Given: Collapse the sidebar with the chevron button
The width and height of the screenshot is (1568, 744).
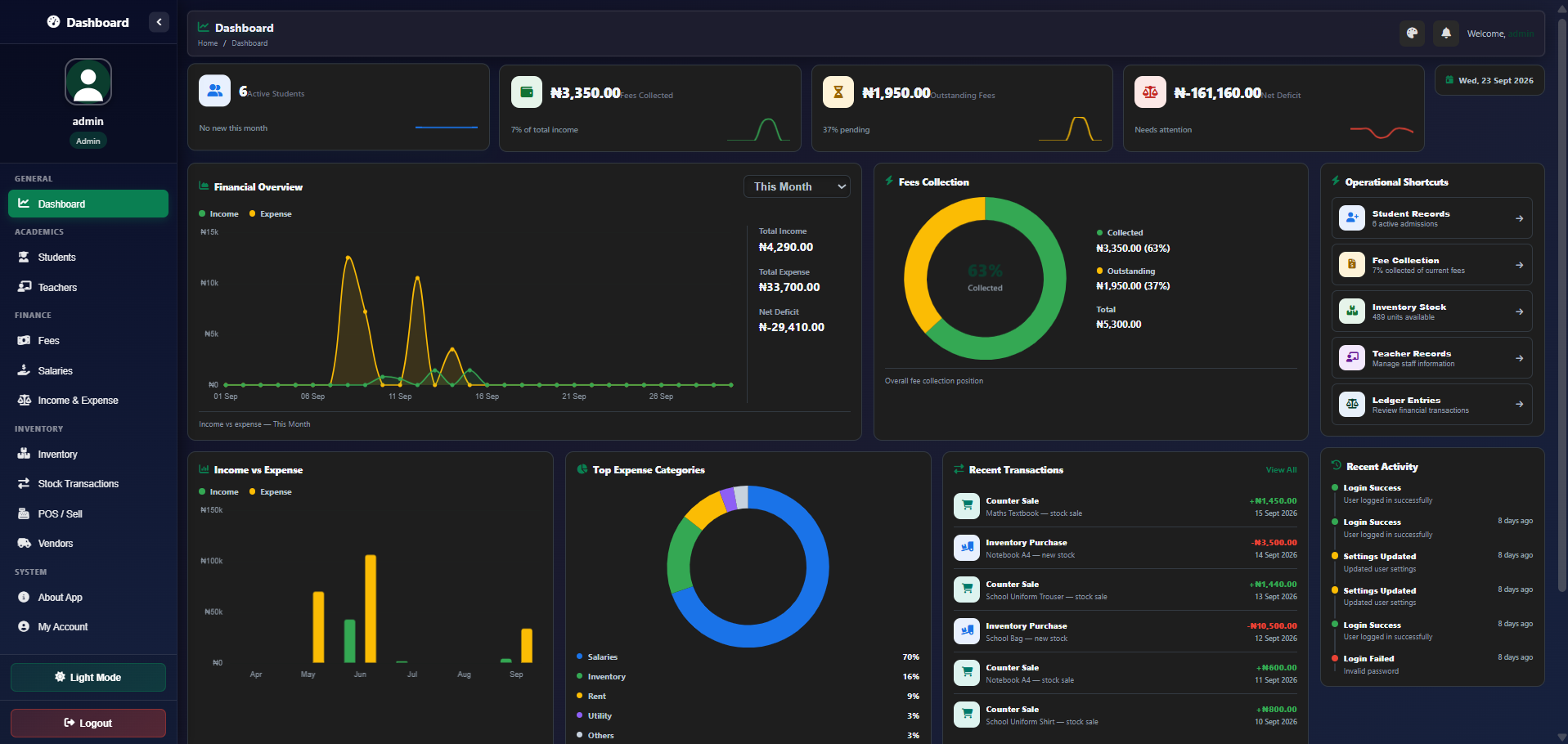Looking at the screenshot, I should (159, 22).
